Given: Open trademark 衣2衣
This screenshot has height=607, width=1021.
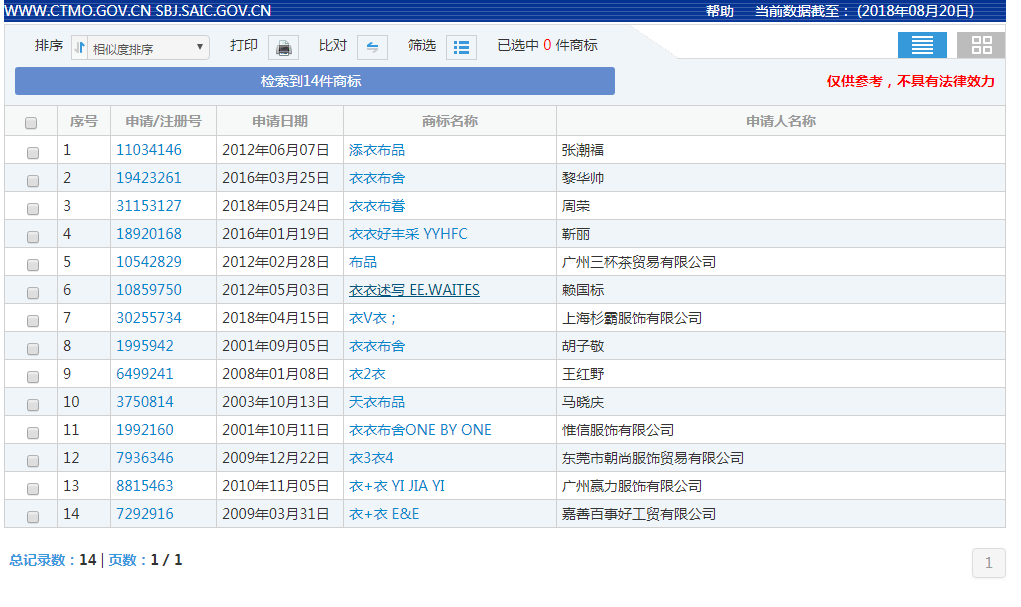Looking at the screenshot, I should pos(367,374).
